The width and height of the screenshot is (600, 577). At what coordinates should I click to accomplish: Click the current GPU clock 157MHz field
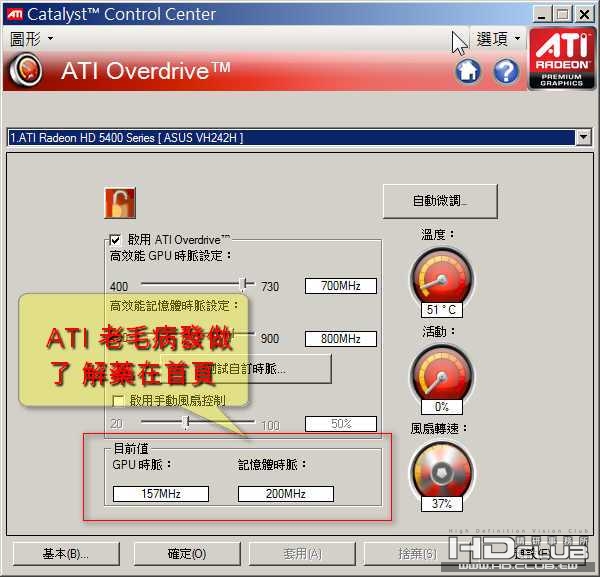(161, 494)
